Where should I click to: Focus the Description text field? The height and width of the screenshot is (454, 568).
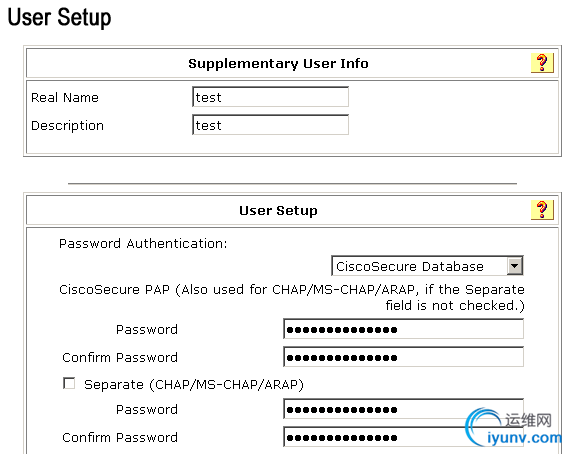tap(270, 125)
